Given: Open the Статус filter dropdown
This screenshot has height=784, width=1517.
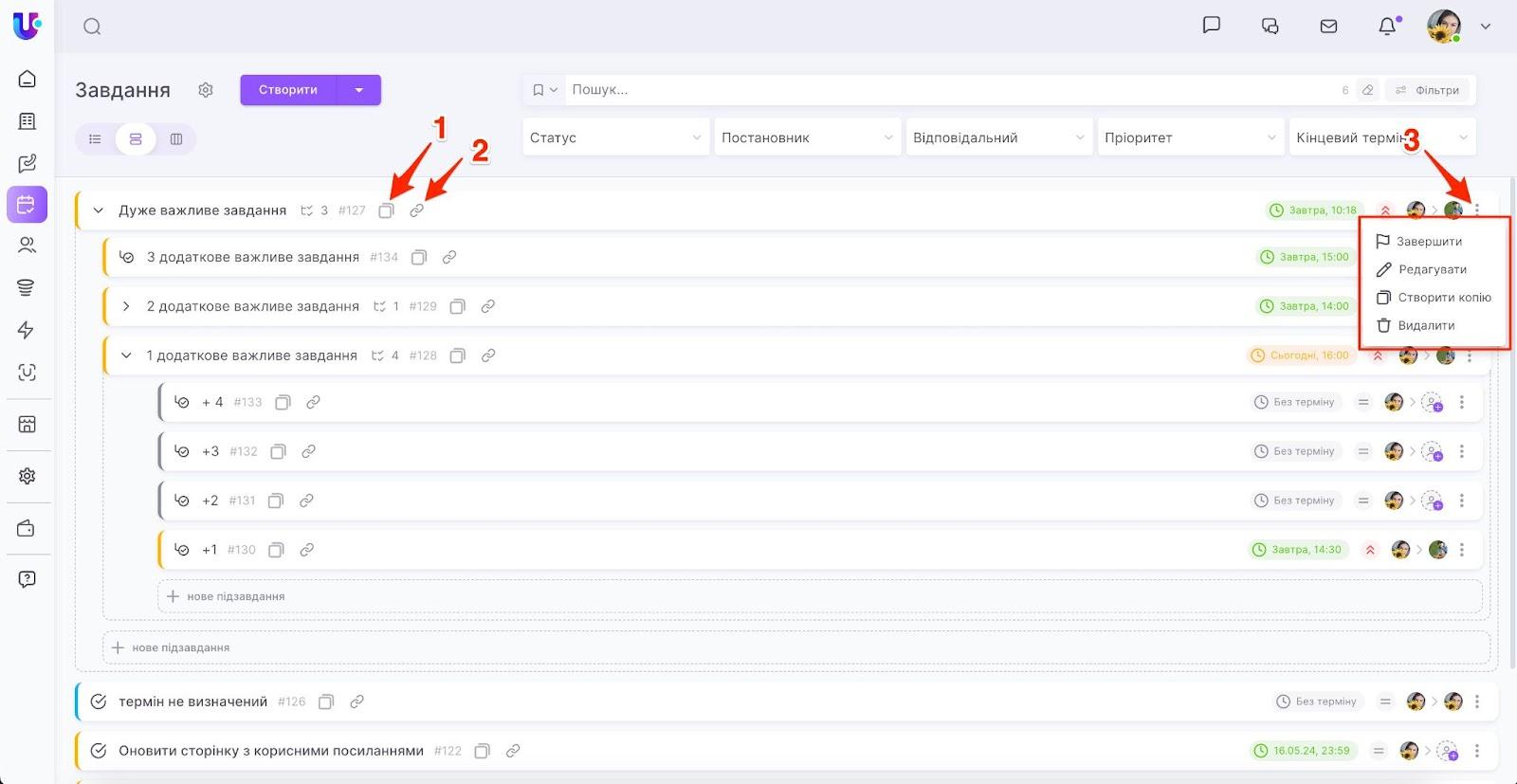Looking at the screenshot, I should pyautogui.click(x=615, y=137).
